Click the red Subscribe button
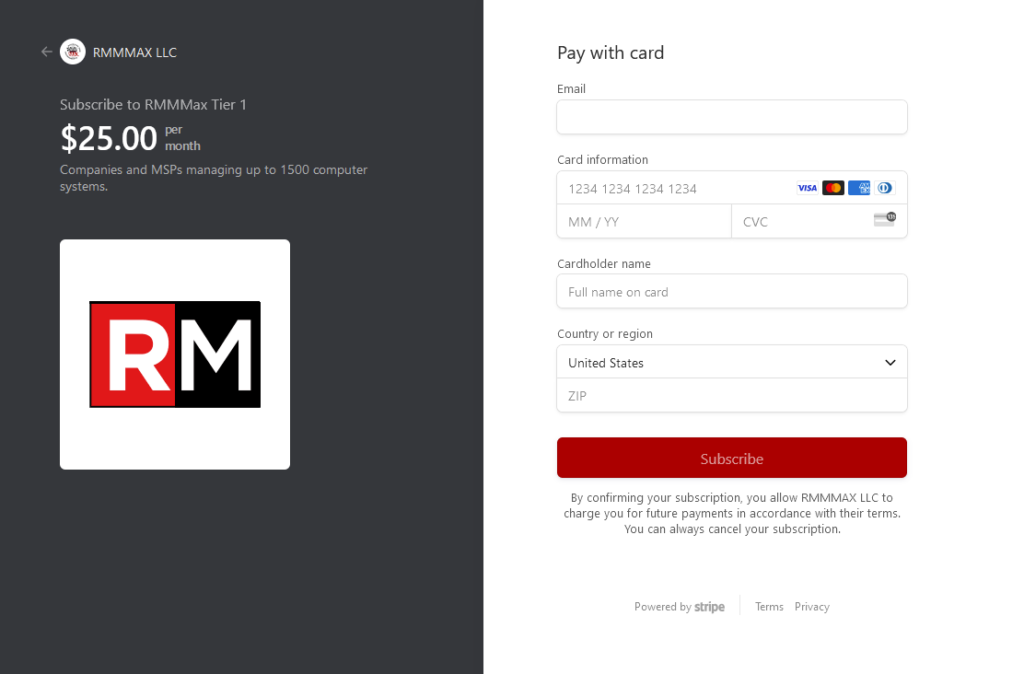 [731, 458]
